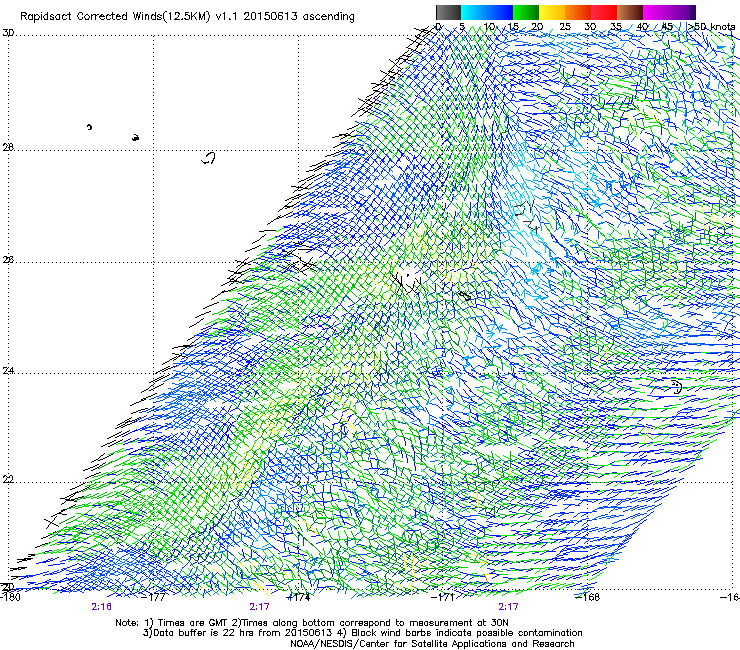Click note '3)Data buffer is 22 hrs from 20150613'
This screenshot has height=650, width=740.
pyautogui.click(x=238, y=633)
